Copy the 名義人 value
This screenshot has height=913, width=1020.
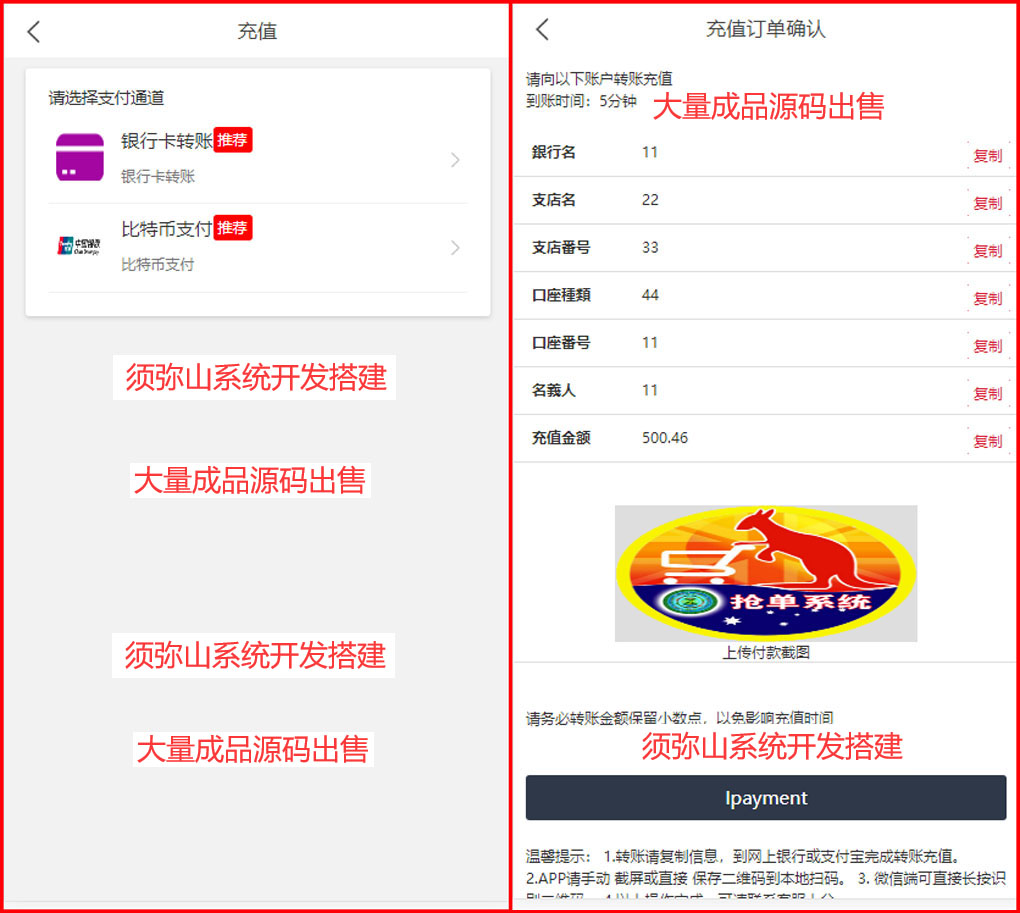tap(987, 393)
